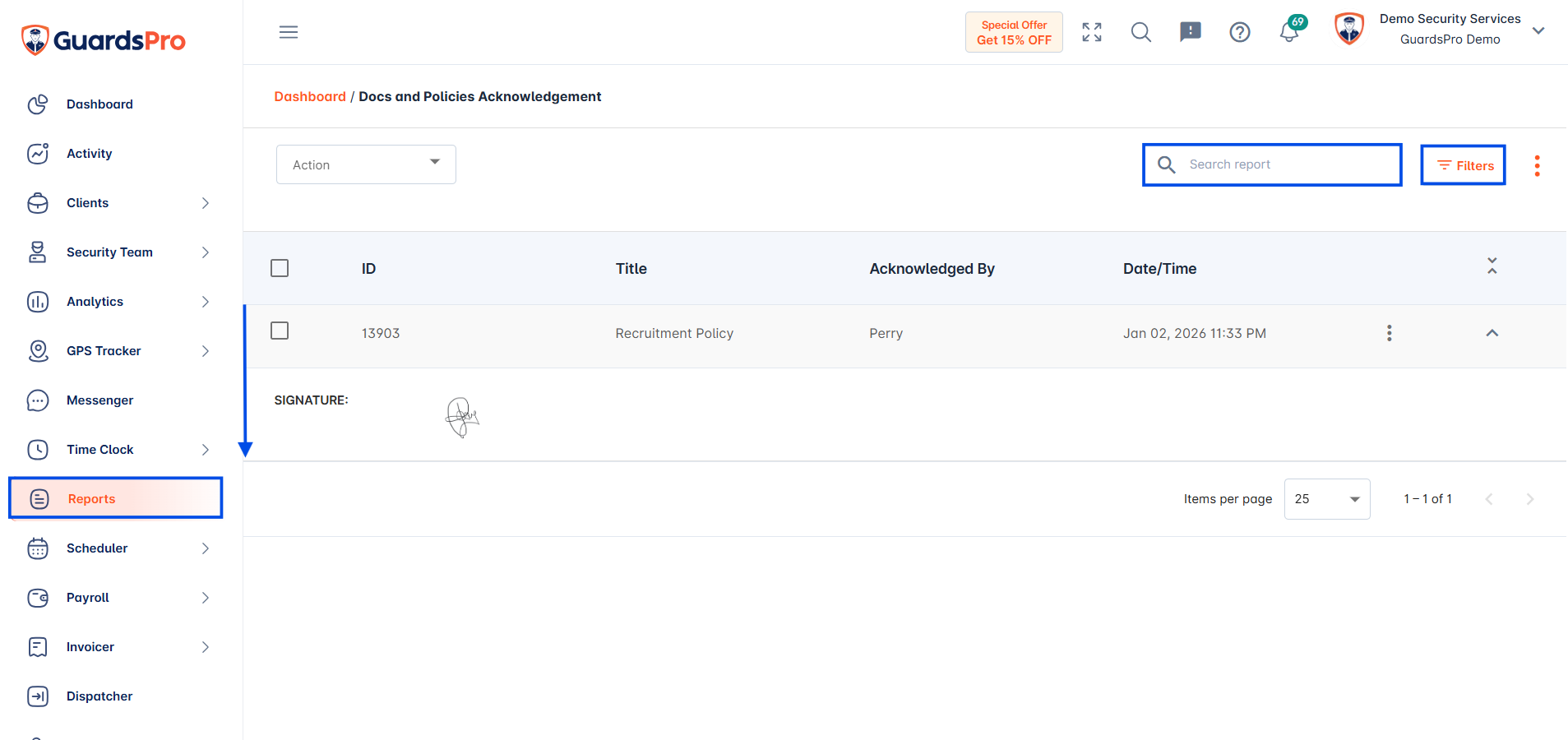
Task: Check the box for row 13903
Action: click(x=280, y=331)
